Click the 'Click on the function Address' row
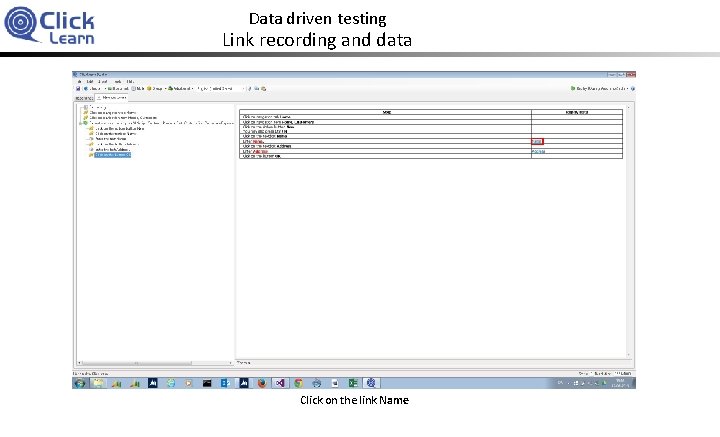The width and height of the screenshot is (720, 437). [431, 146]
